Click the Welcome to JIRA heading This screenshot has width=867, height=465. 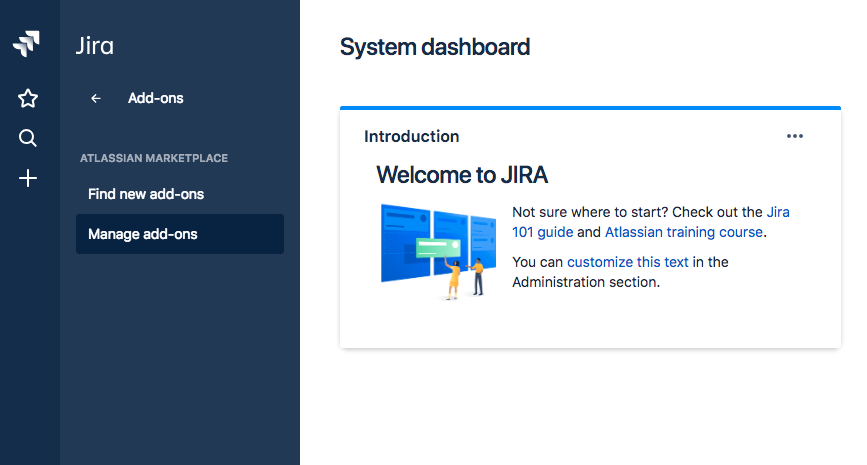462,175
